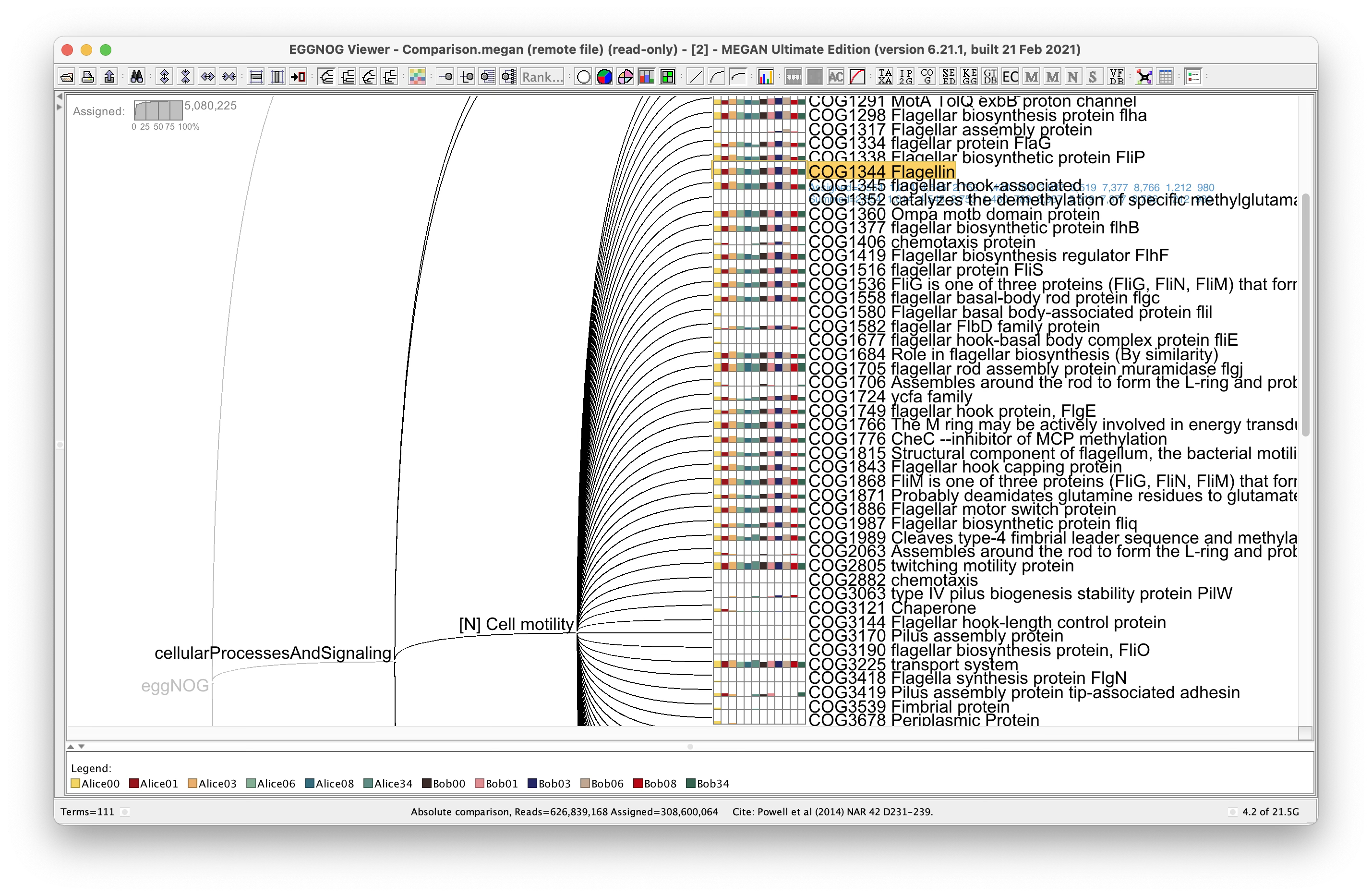Select COG1360 Ompa motb domain protein

[x=954, y=214]
